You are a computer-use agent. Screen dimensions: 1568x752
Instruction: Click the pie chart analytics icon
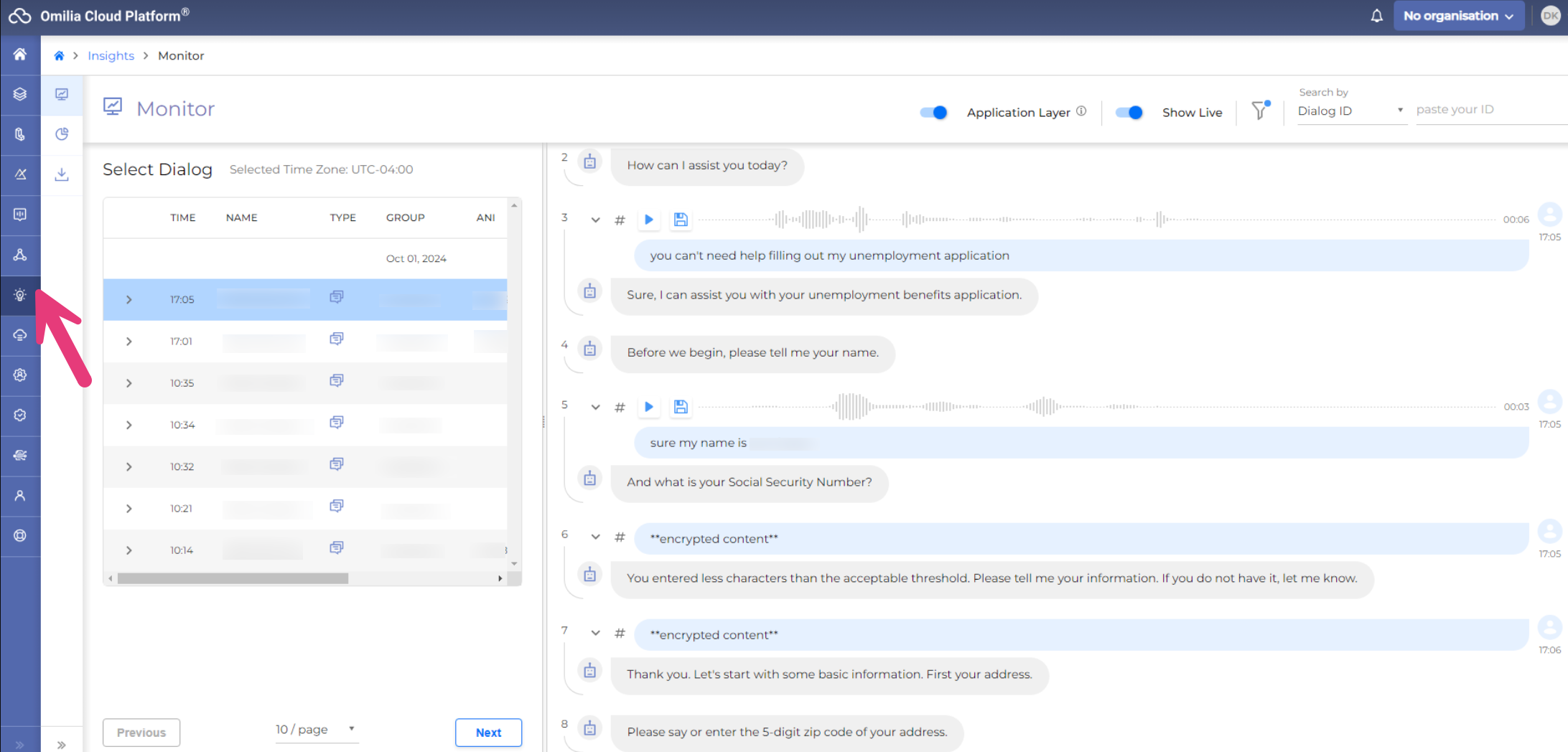click(62, 134)
